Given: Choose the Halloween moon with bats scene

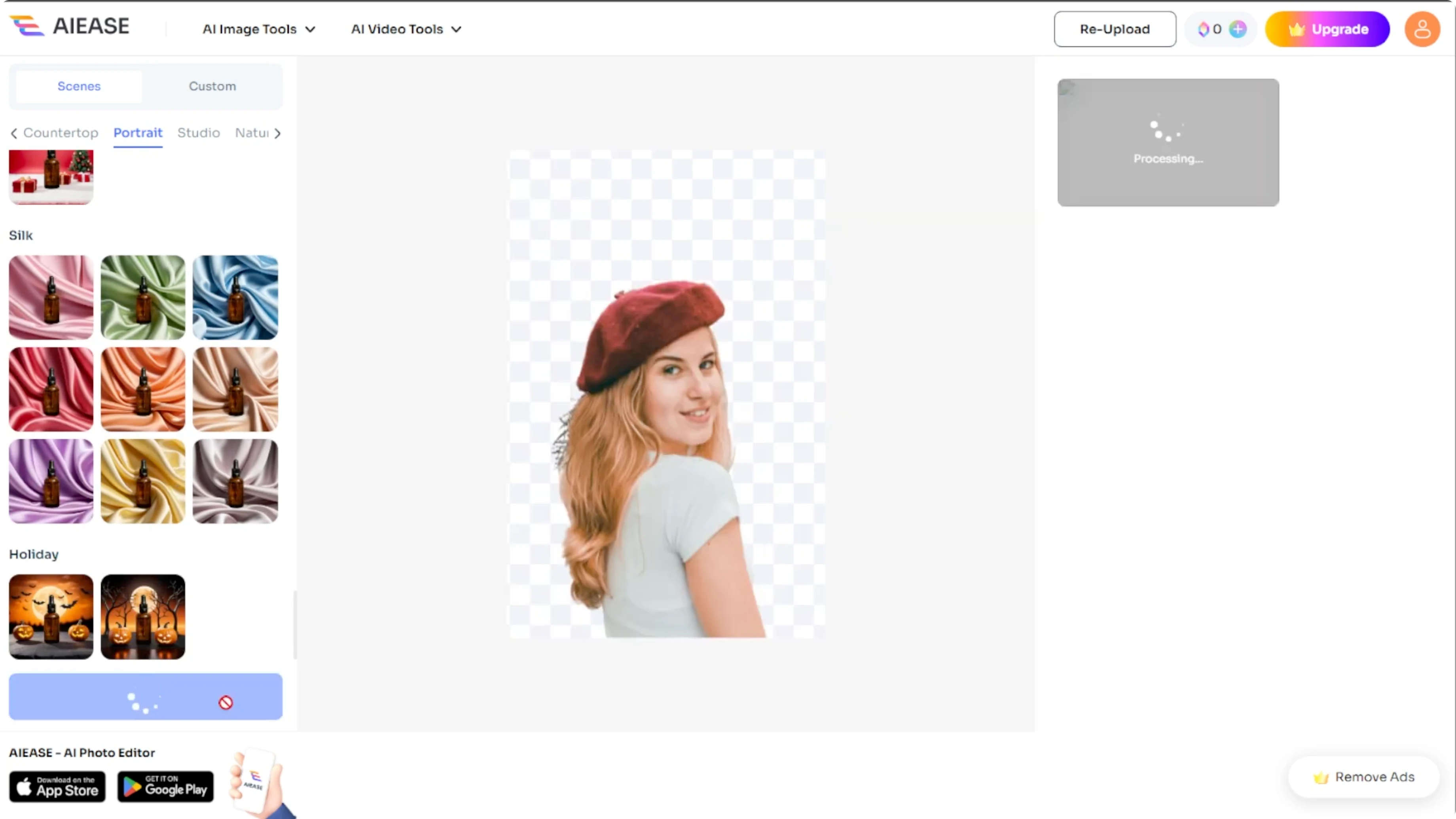Looking at the screenshot, I should [x=51, y=617].
